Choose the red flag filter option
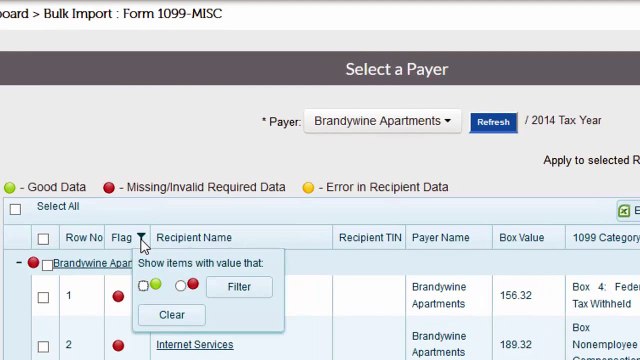 (180, 286)
